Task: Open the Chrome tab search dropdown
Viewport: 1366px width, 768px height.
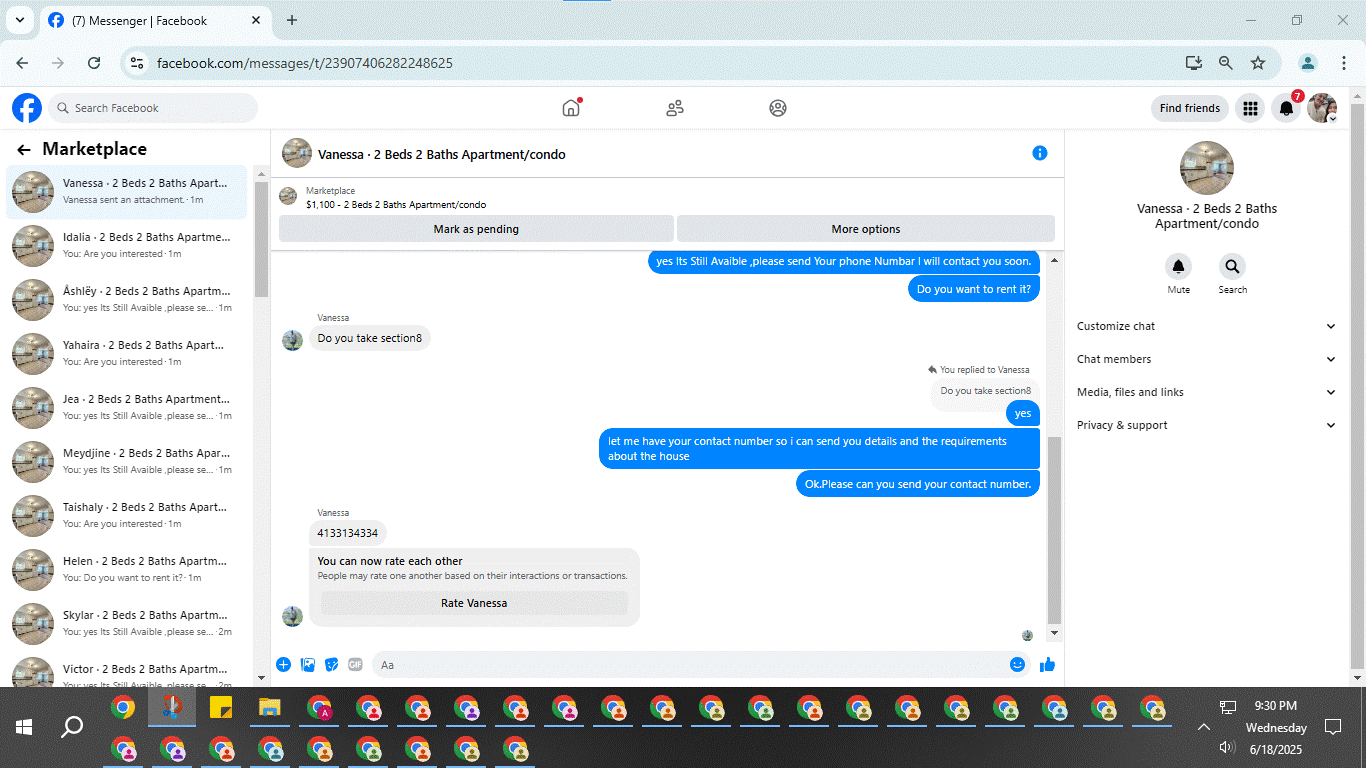Action: (19, 20)
